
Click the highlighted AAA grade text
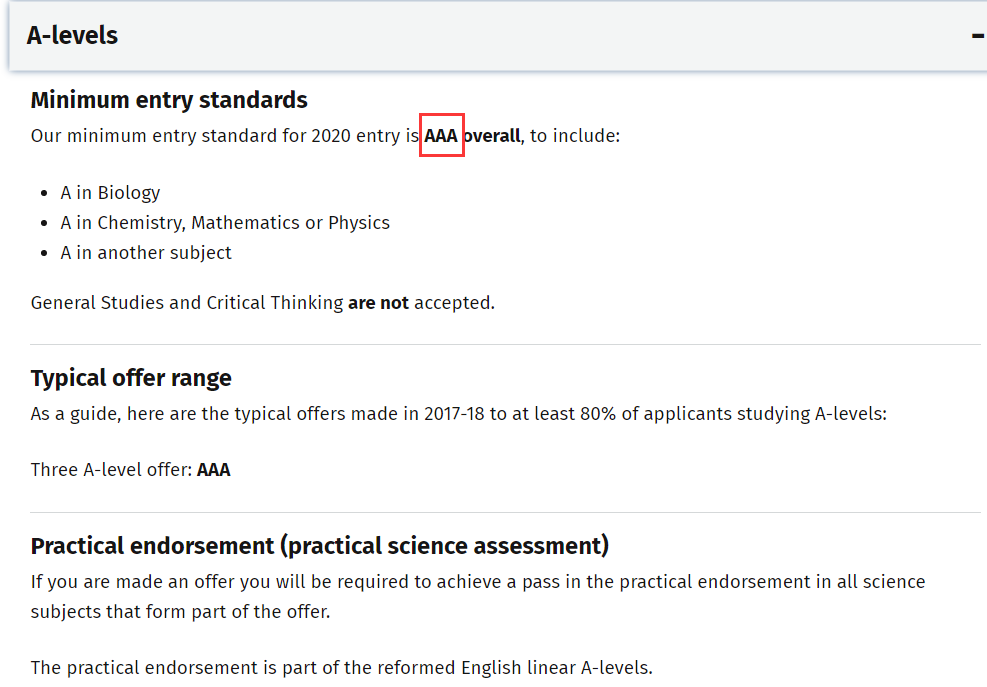coord(441,136)
